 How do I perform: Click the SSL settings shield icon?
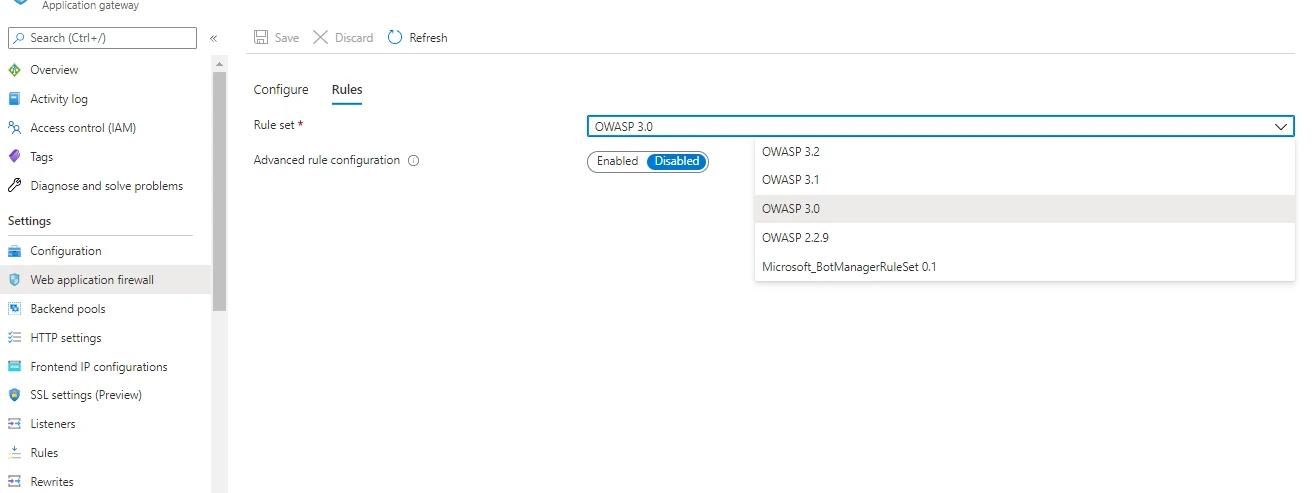tap(14, 395)
